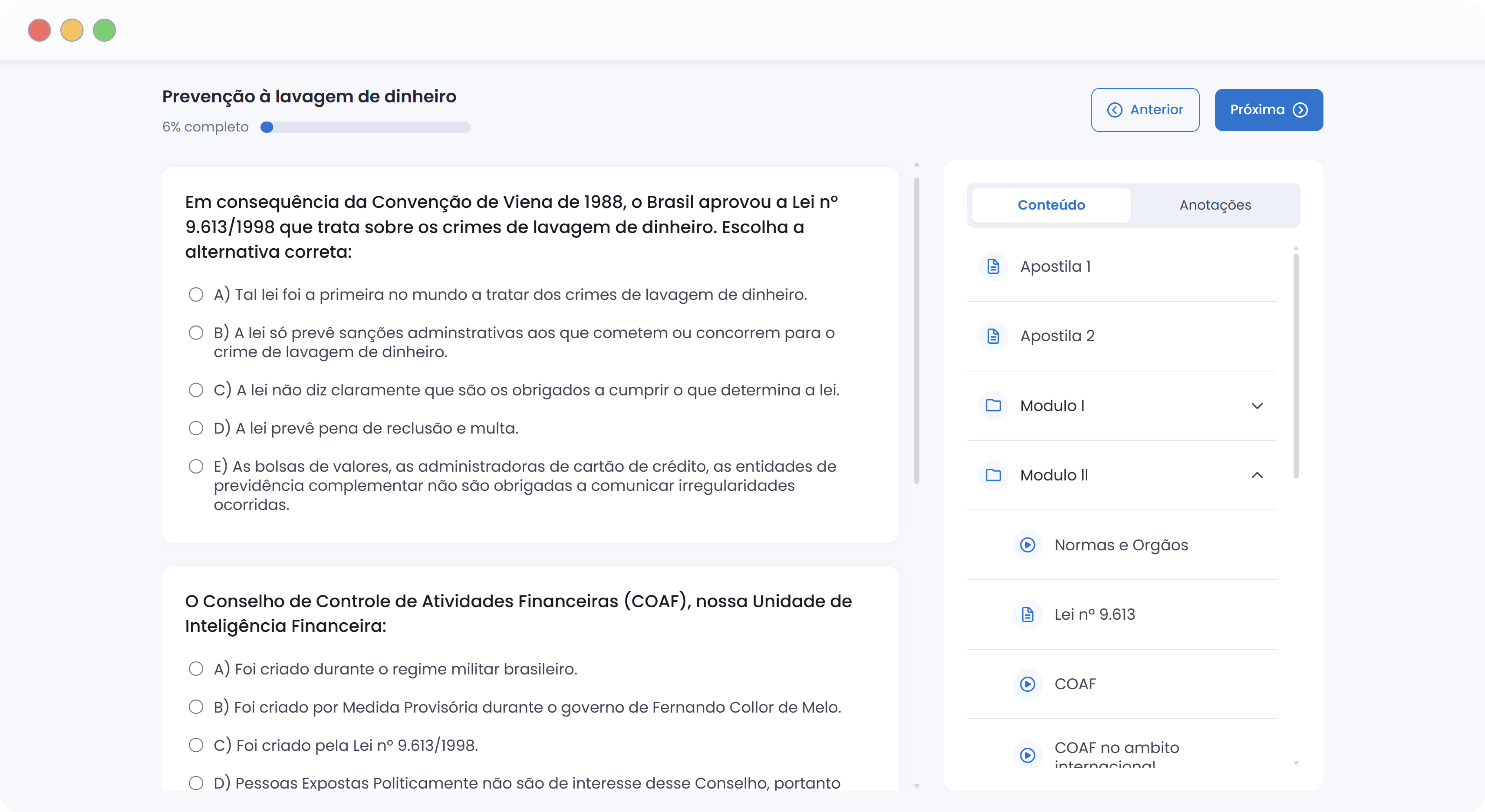Viewport: 1485px width, 812px height.
Task: Click left arrow icon in Anterior button
Action: click(x=1115, y=110)
